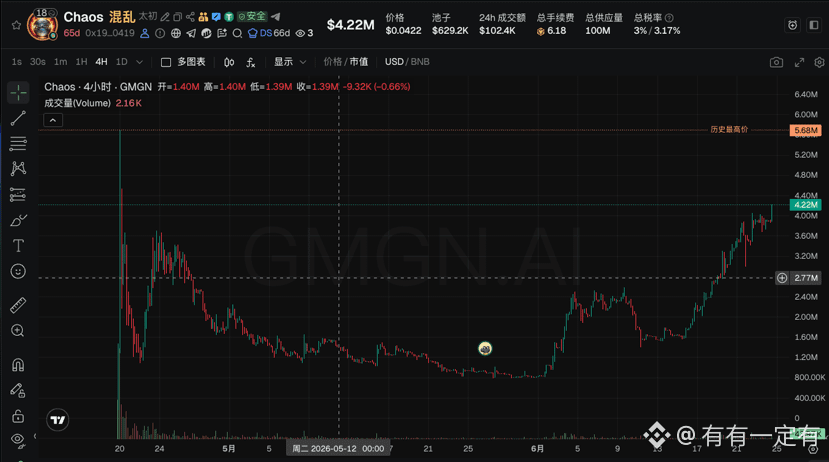Show token info via circled exclamation icon
This screenshot has height=462, width=829.
pos(160,33)
